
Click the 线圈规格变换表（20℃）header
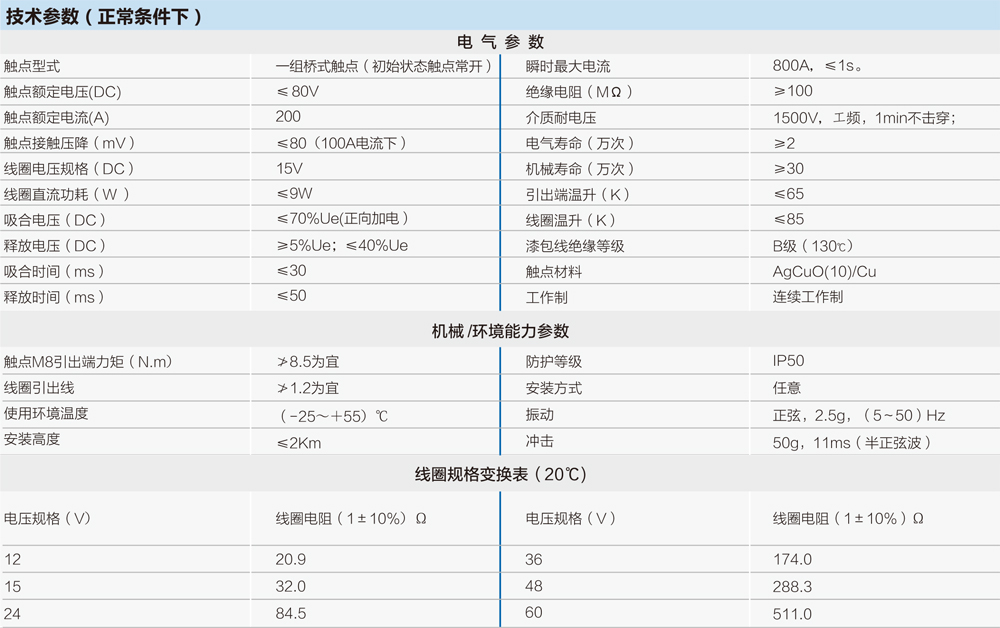click(x=499, y=474)
